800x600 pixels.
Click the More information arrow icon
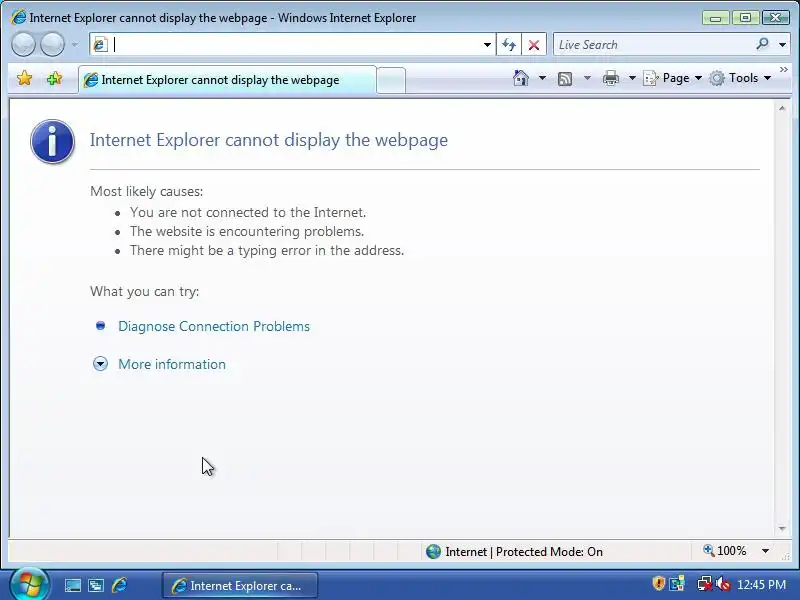[x=101, y=363]
